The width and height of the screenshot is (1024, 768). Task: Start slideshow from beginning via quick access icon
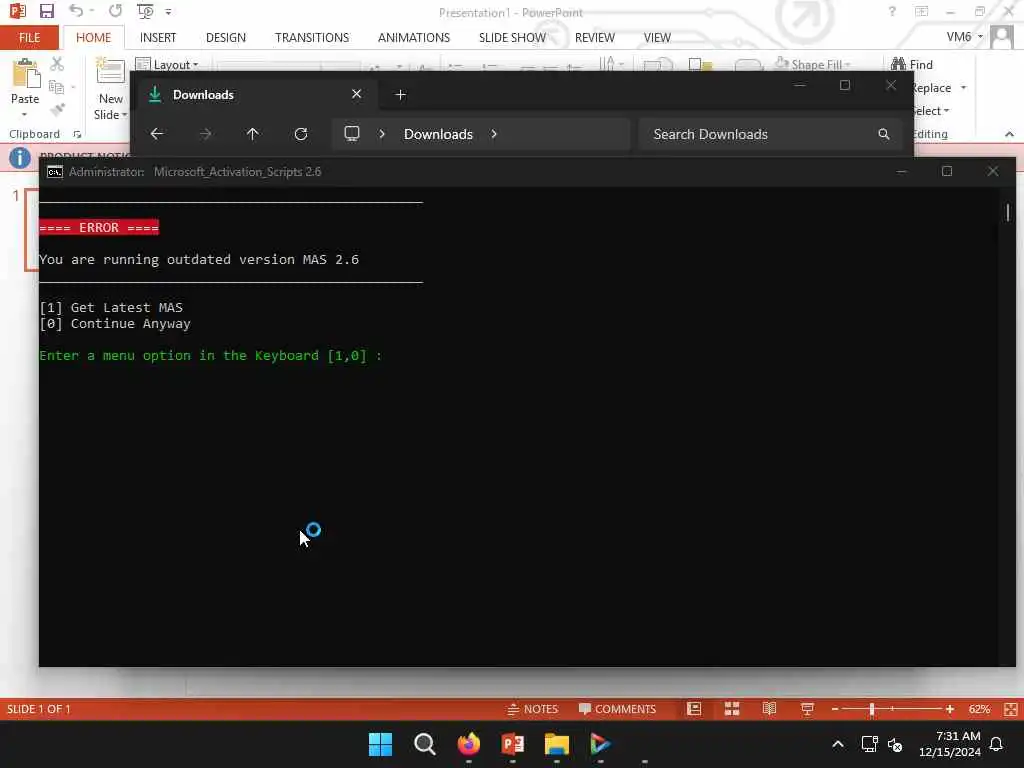(x=145, y=11)
